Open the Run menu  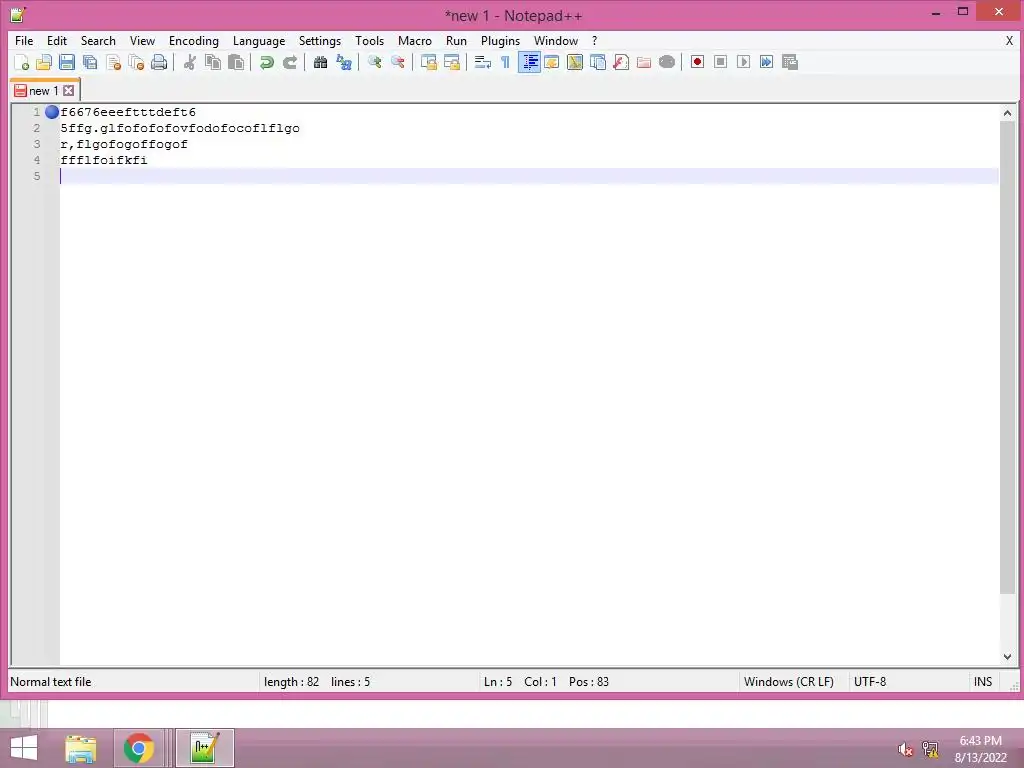[x=456, y=40]
